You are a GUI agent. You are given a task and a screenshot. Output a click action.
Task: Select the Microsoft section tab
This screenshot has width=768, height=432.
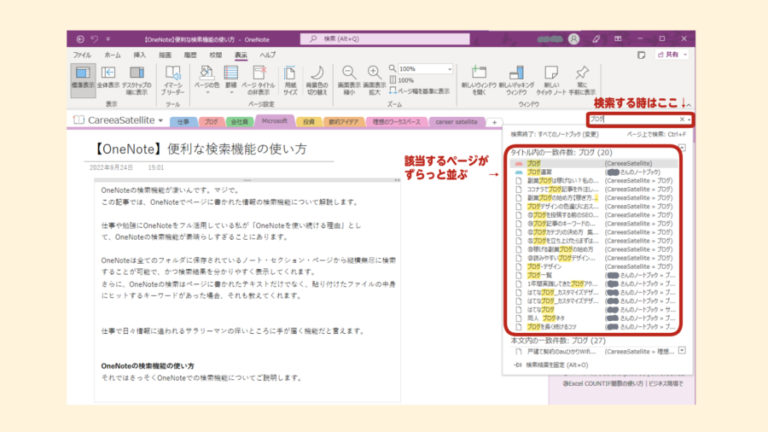click(275, 120)
